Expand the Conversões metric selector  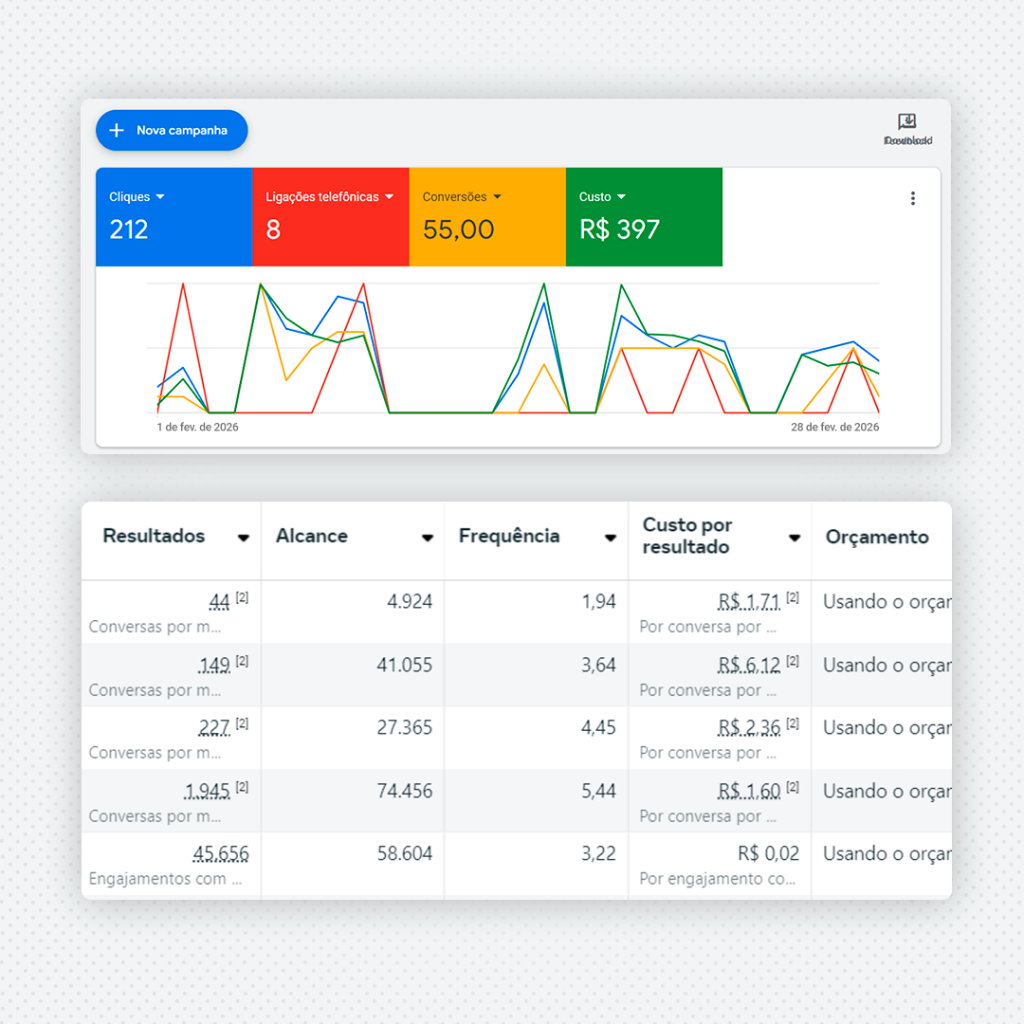(x=497, y=197)
